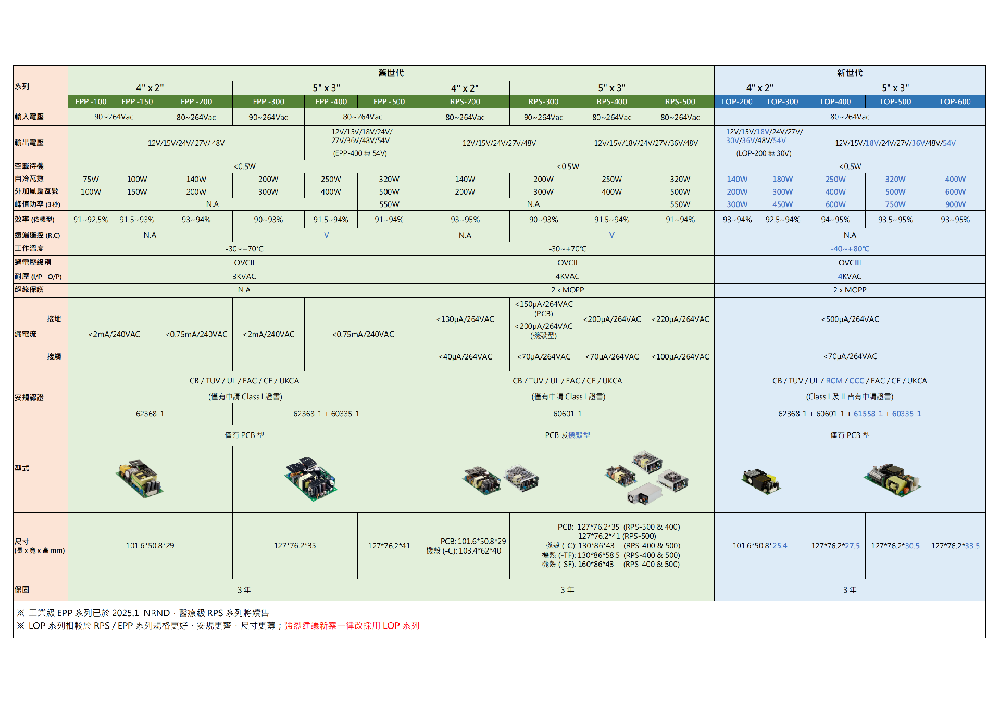Select the LOP-200 blue header cell

(x=738, y=102)
